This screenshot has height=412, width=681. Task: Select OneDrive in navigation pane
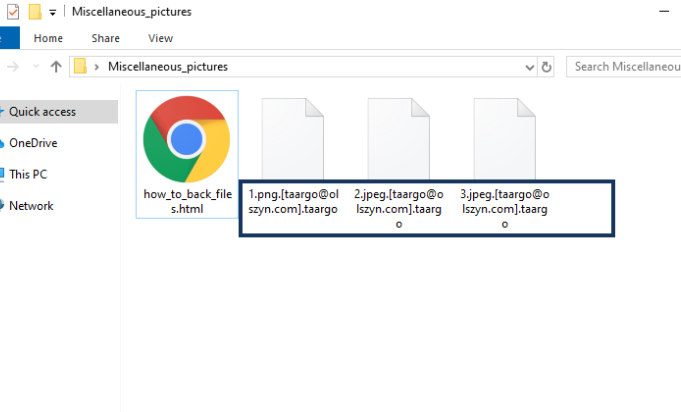[33, 143]
